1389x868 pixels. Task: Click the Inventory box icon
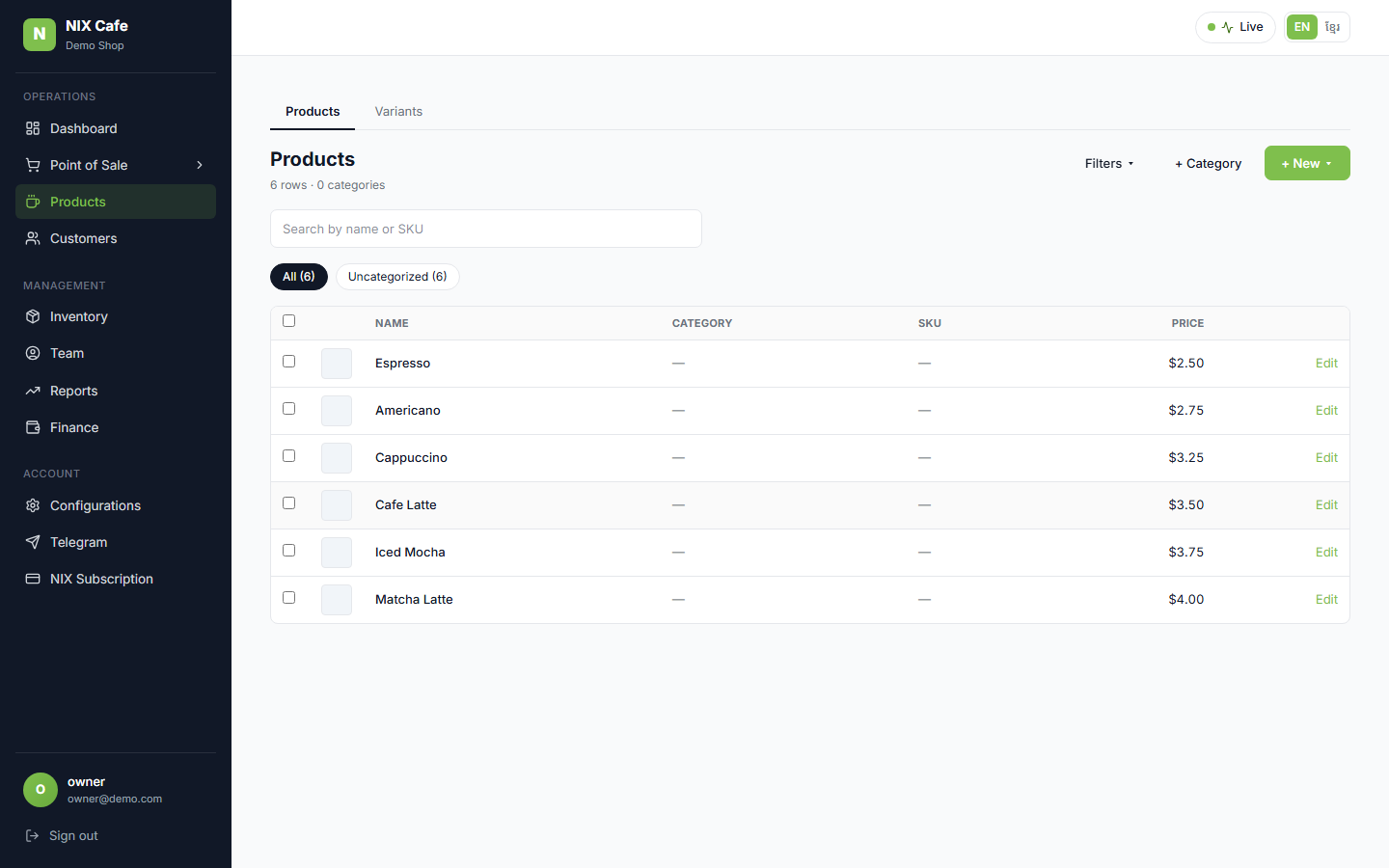33,316
